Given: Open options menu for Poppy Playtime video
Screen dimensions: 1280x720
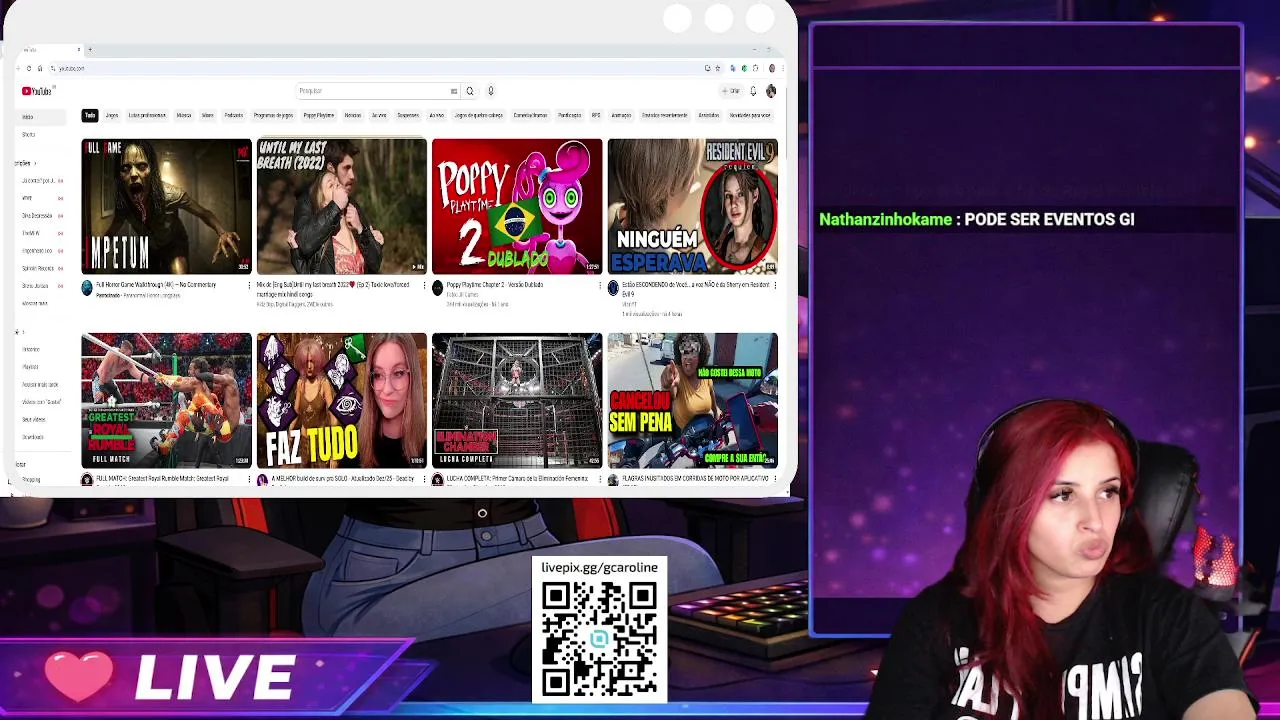Looking at the screenshot, I should (600, 286).
